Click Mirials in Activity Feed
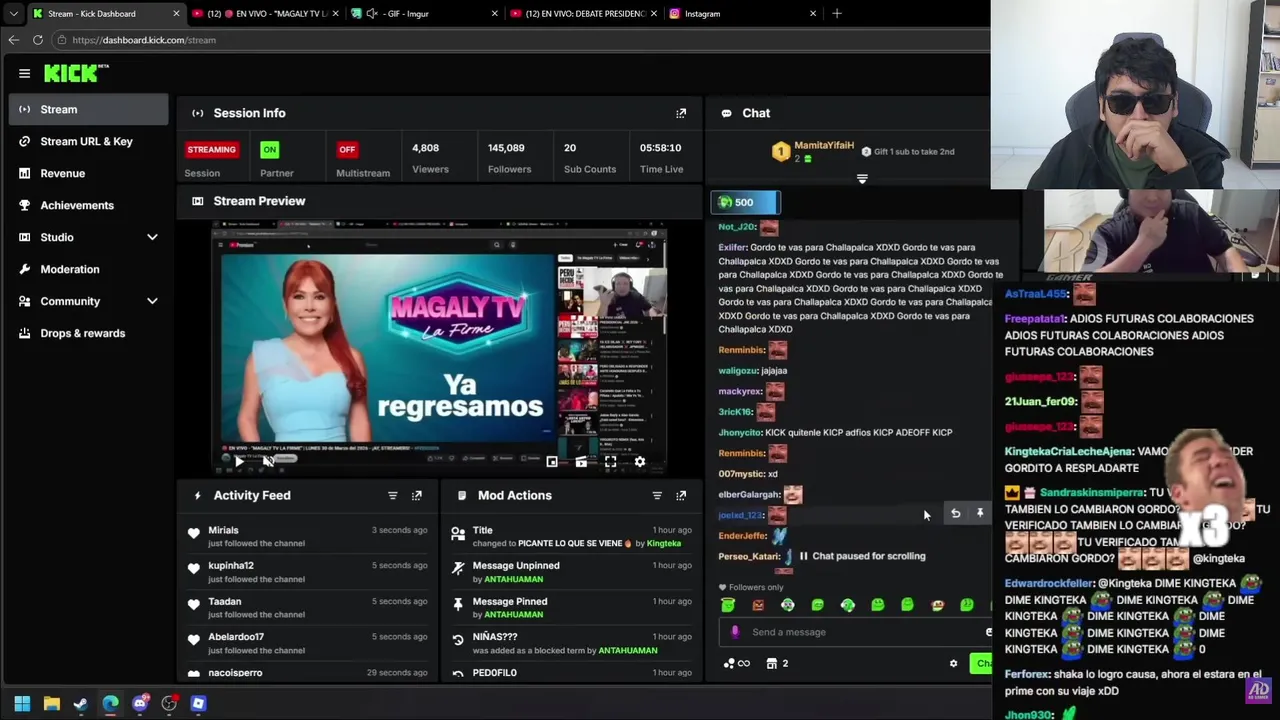This screenshot has height=720, width=1280. click(223, 530)
